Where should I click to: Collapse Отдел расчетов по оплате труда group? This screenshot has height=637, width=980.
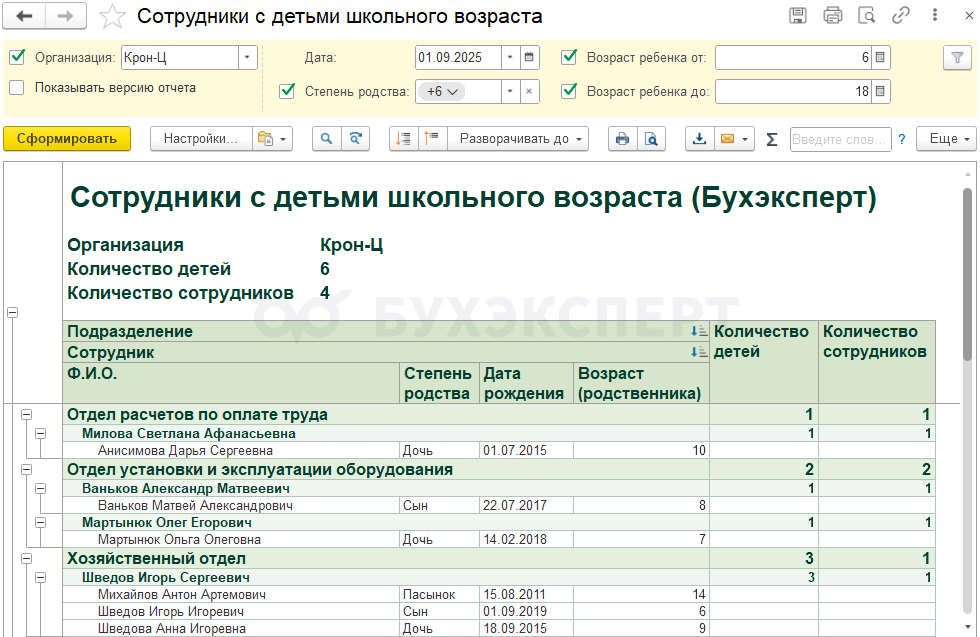[26, 414]
